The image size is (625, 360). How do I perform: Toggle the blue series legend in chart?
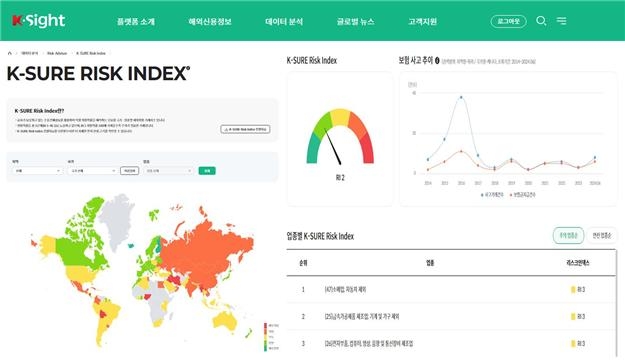coord(492,195)
